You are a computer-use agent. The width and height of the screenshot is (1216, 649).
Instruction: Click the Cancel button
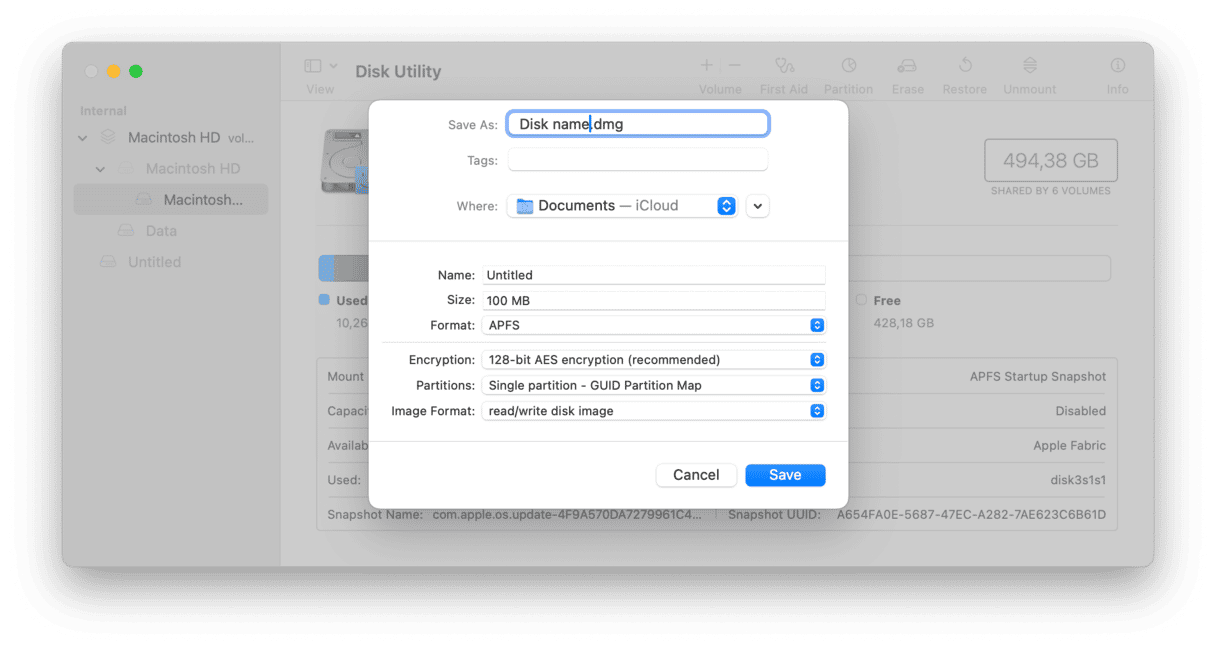[696, 475]
